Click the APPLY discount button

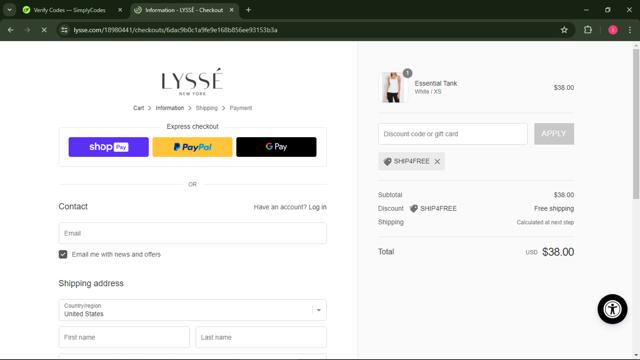[554, 134]
